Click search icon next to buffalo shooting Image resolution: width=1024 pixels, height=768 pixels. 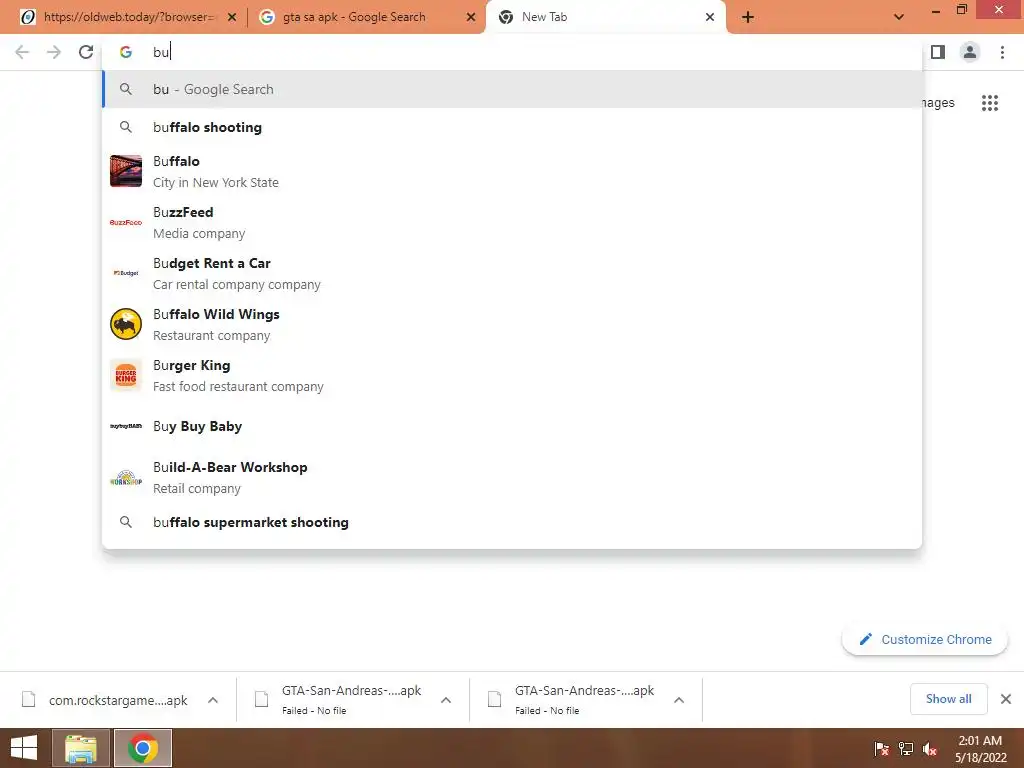(126, 127)
